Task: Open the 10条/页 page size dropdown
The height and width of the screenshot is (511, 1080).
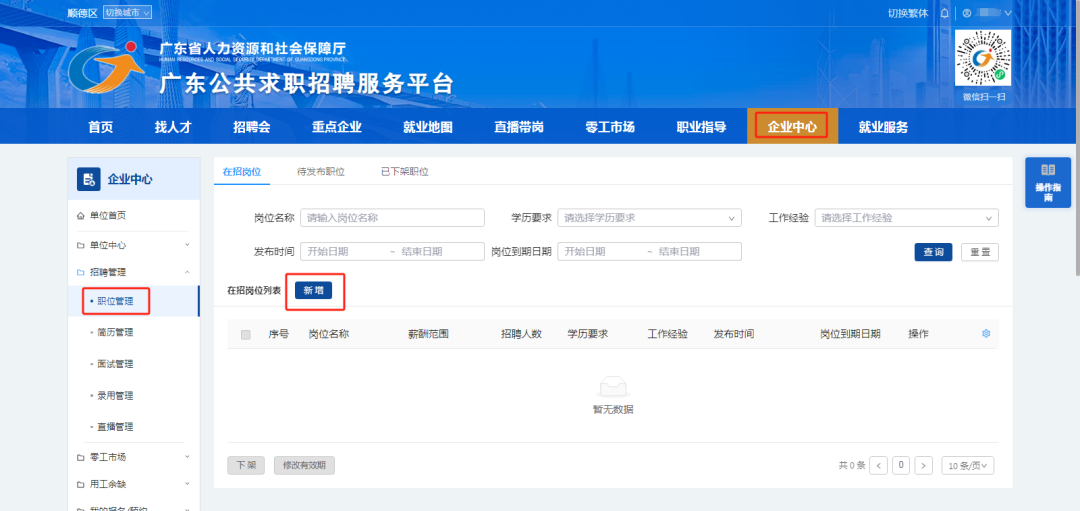Action: coord(969,466)
